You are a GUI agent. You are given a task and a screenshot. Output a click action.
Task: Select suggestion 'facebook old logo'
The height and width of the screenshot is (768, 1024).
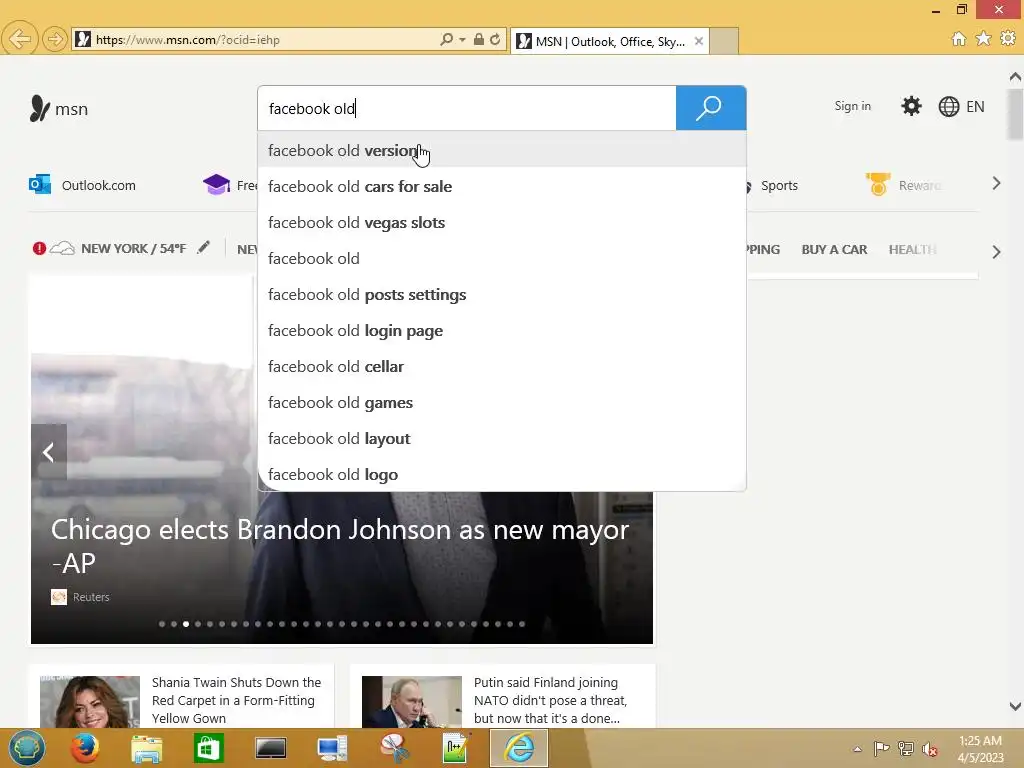[x=502, y=474]
